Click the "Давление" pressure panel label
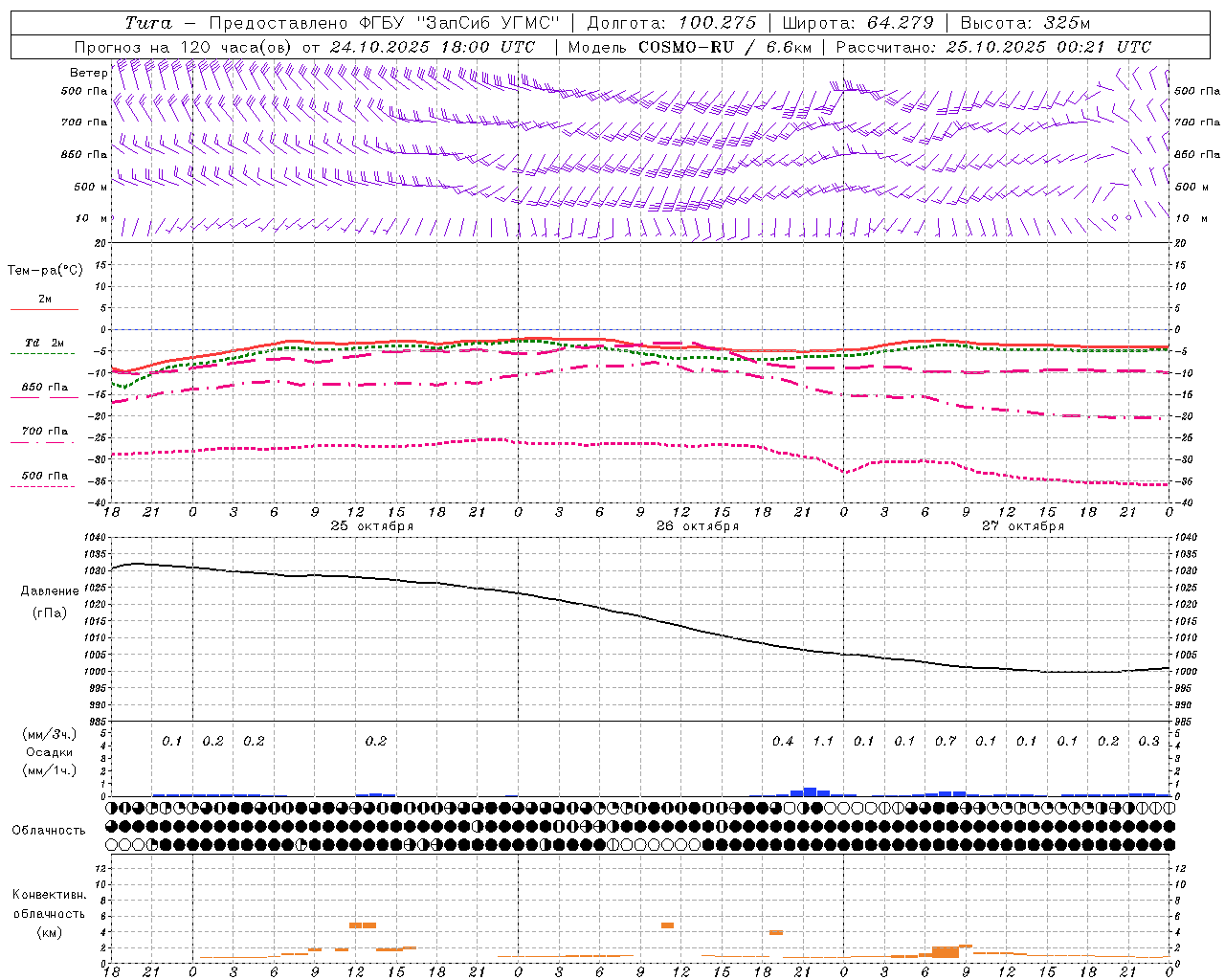Image resolution: width=1225 pixels, height=980 pixels. coord(50,591)
